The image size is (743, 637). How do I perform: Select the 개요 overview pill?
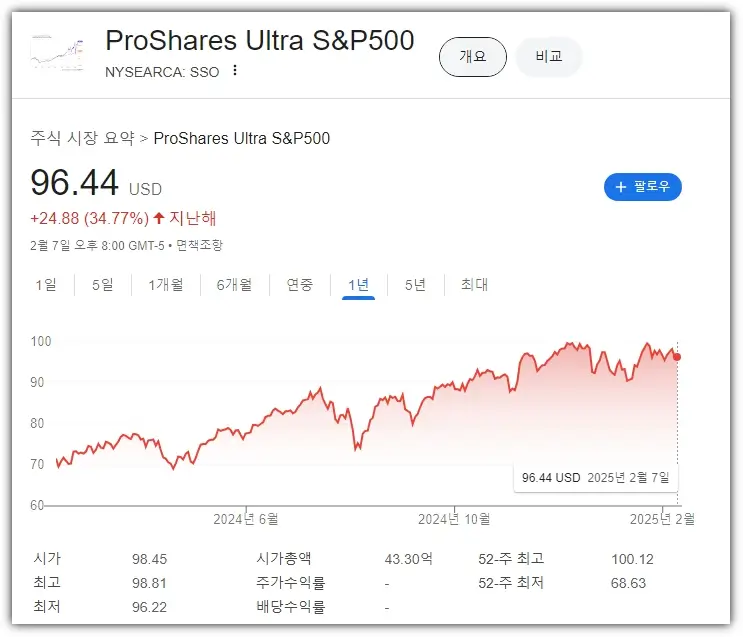(472, 57)
